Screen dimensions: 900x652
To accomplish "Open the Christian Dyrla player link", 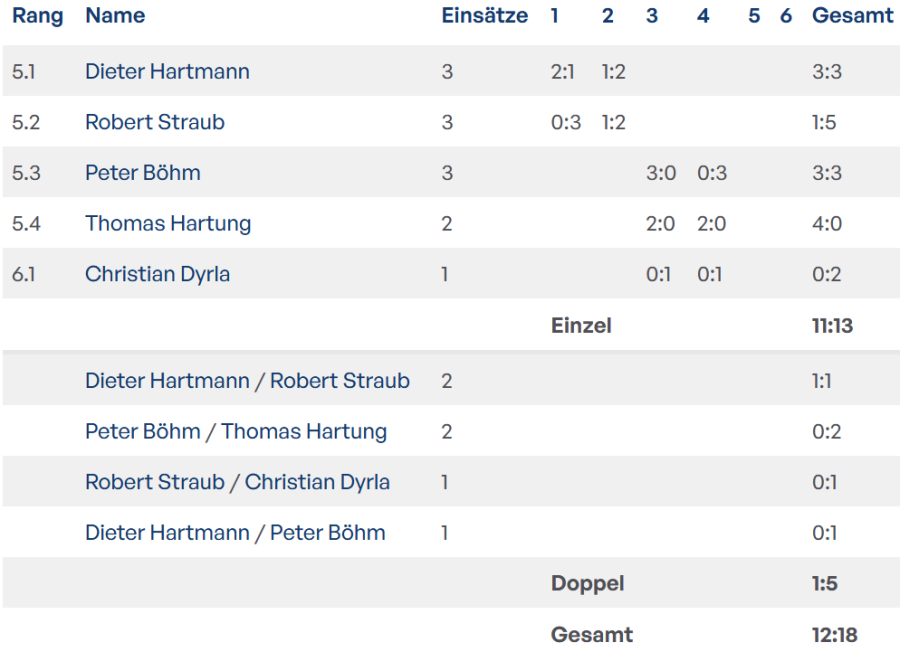I will (x=157, y=274).
